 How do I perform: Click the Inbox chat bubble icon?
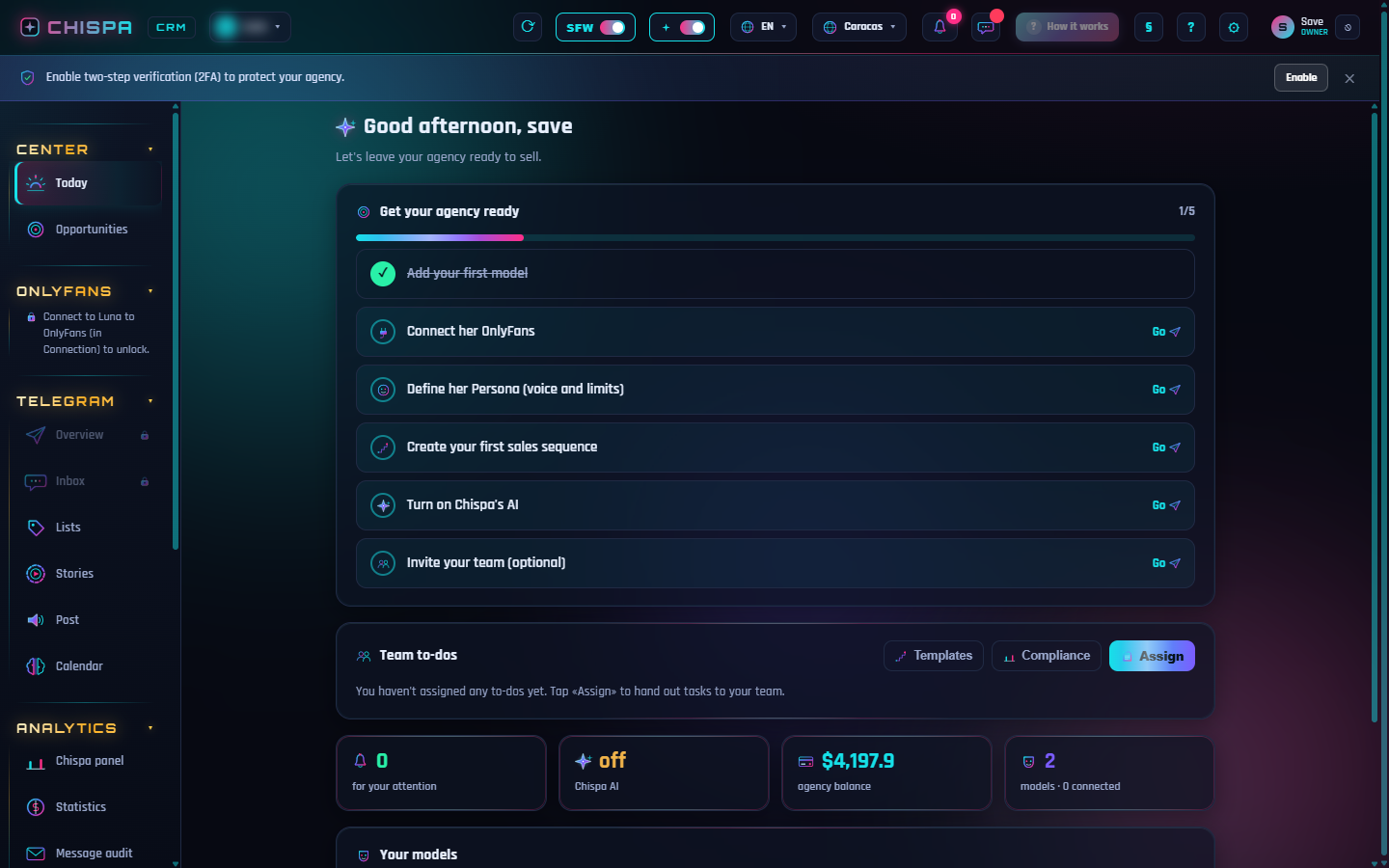[x=36, y=481]
